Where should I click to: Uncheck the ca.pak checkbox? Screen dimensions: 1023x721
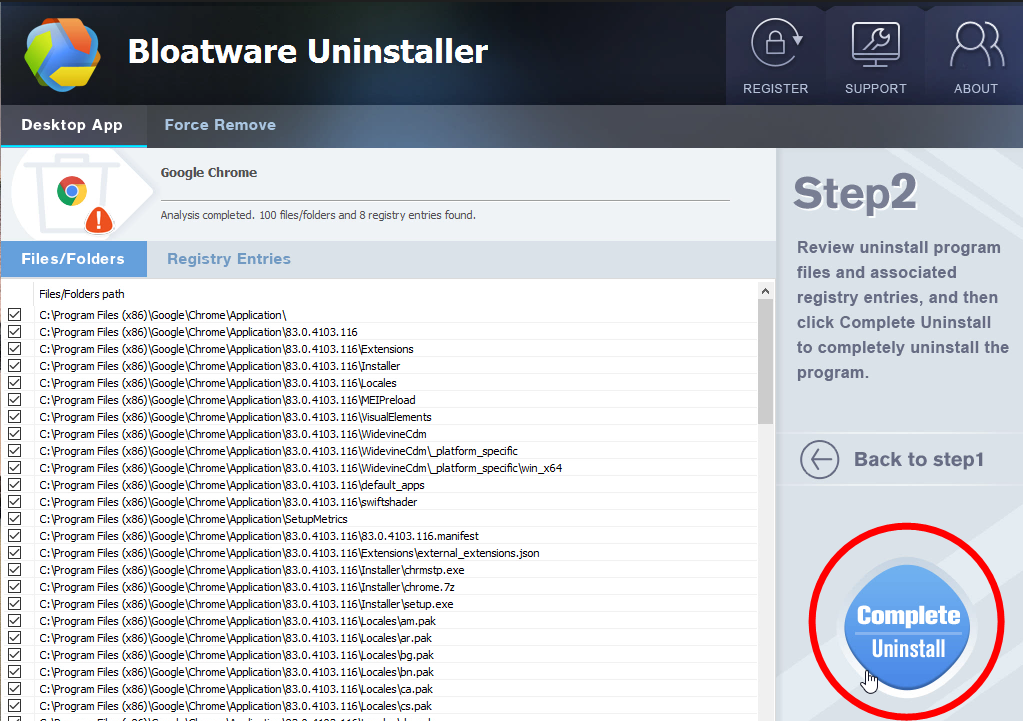[14, 689]
